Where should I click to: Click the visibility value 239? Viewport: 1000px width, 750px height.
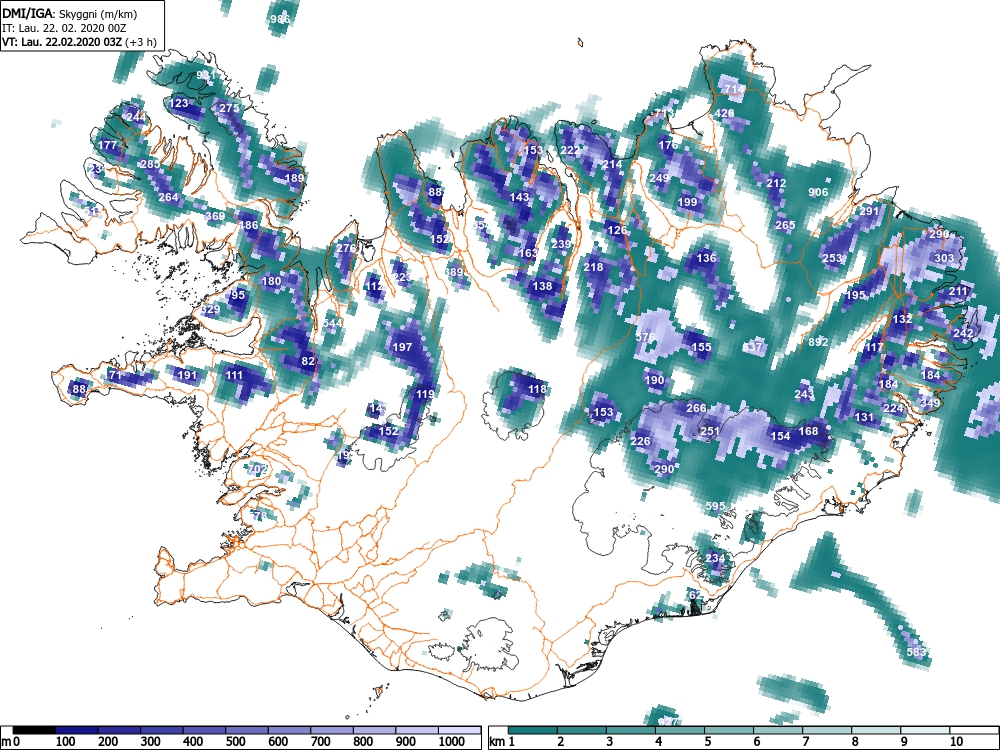[x=561, y=244]
